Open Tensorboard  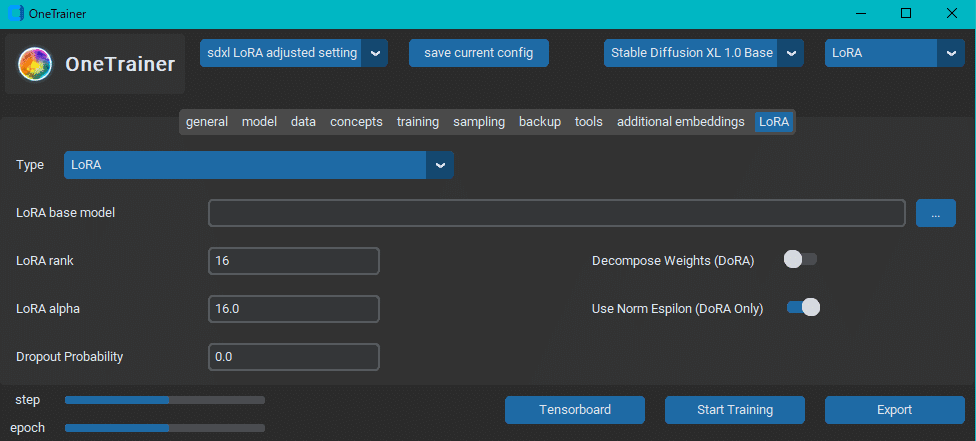coord(575,410)
